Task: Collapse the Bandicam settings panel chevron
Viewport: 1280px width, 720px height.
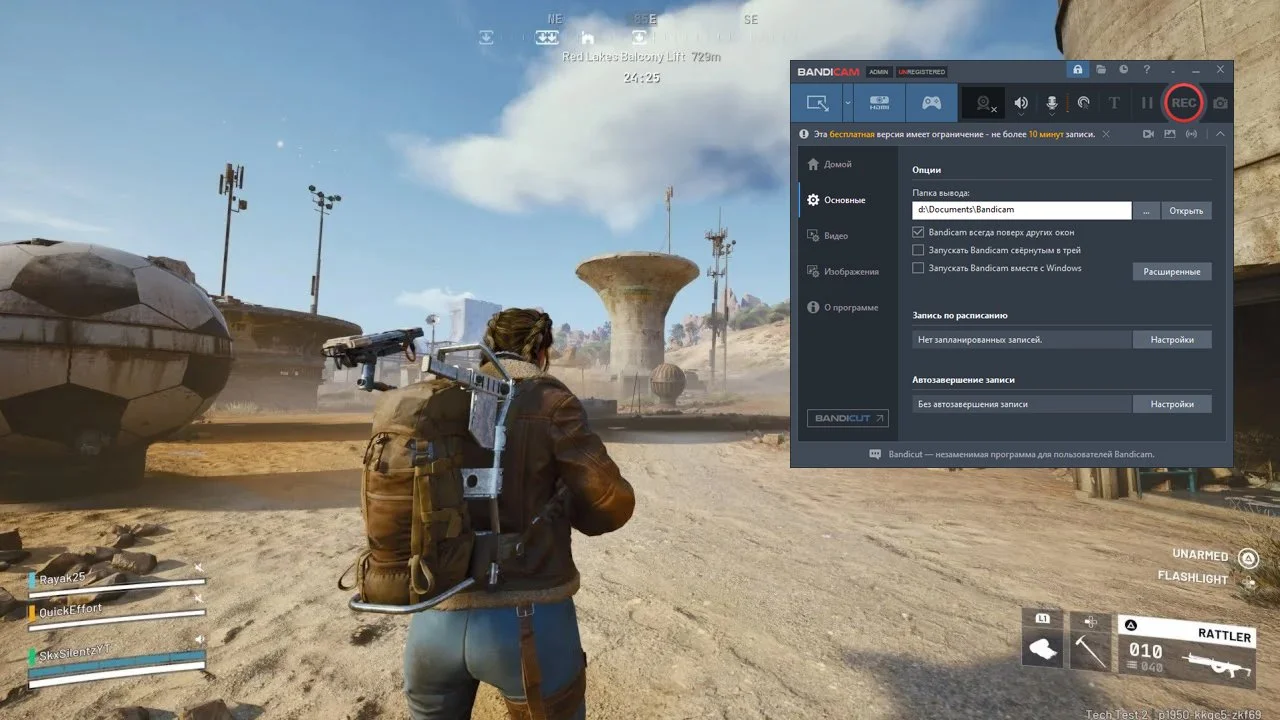Action: (1220, 134)
